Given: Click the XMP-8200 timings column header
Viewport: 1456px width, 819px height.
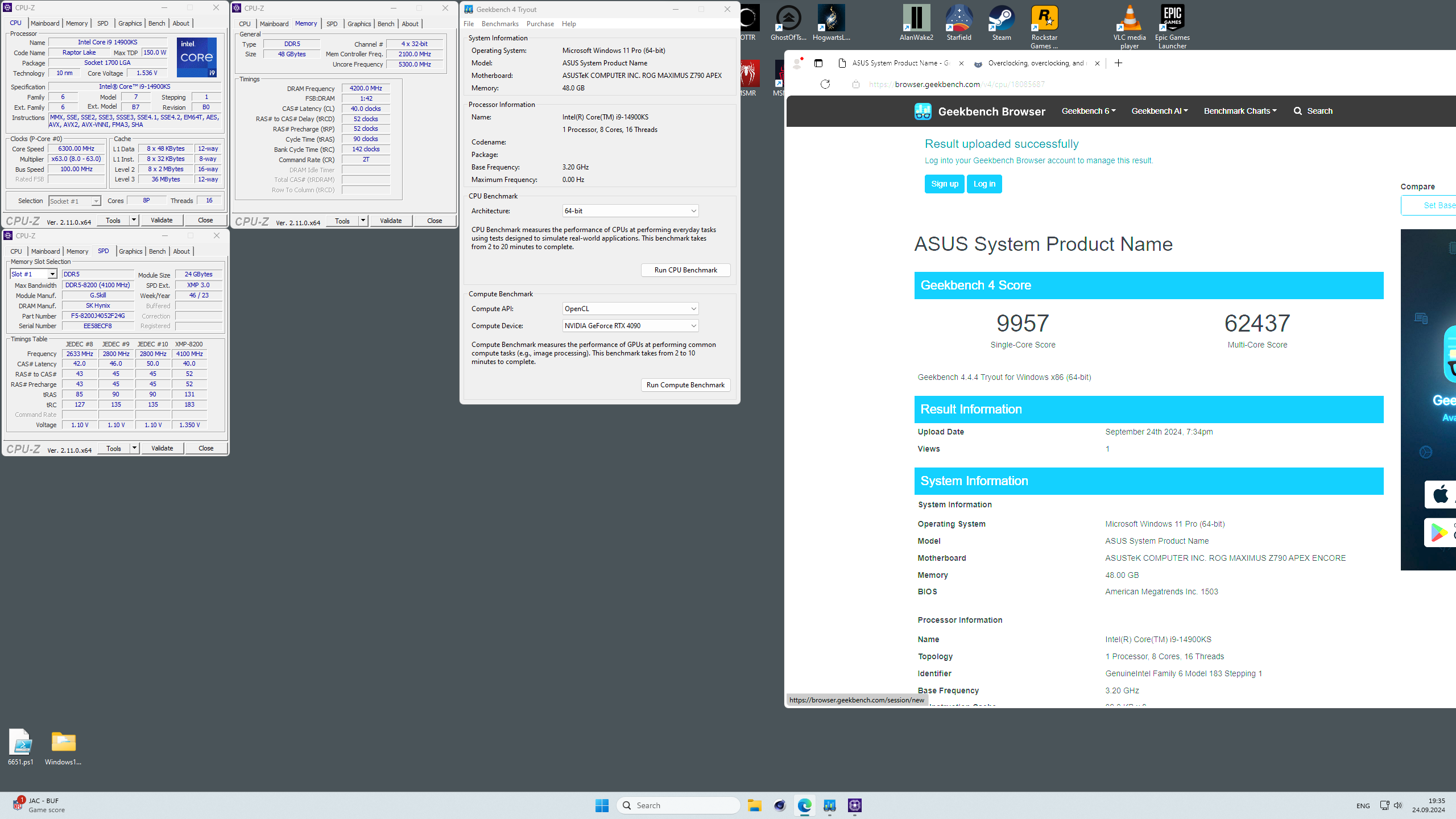Looking at the screenshot, I should click(x=189, y=344).
